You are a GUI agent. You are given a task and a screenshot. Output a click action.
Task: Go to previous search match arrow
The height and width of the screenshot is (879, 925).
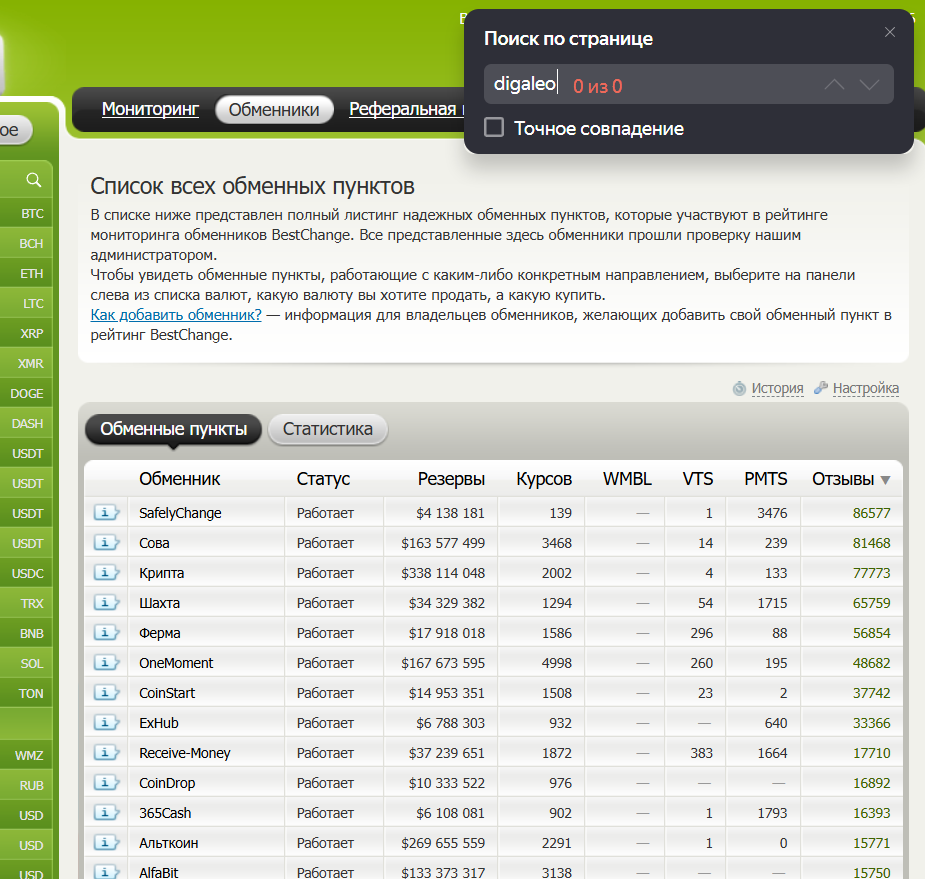[x=834, y=85]
